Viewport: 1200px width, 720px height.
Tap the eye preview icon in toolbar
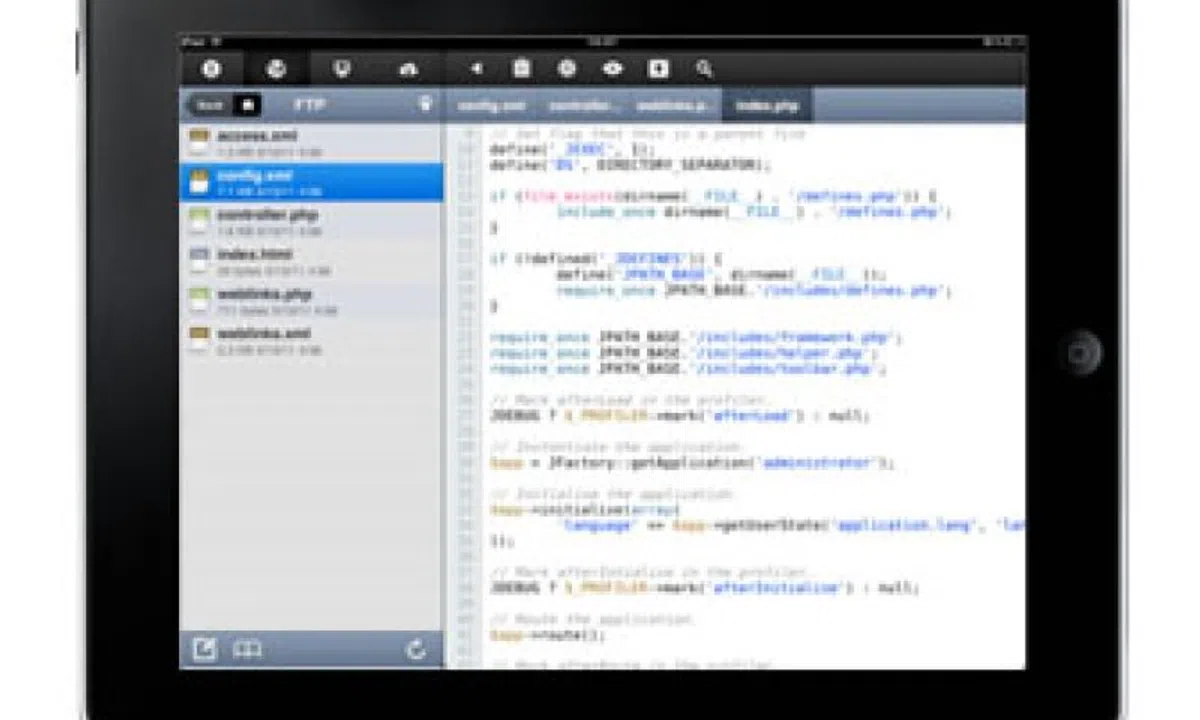tap(612, 69)
